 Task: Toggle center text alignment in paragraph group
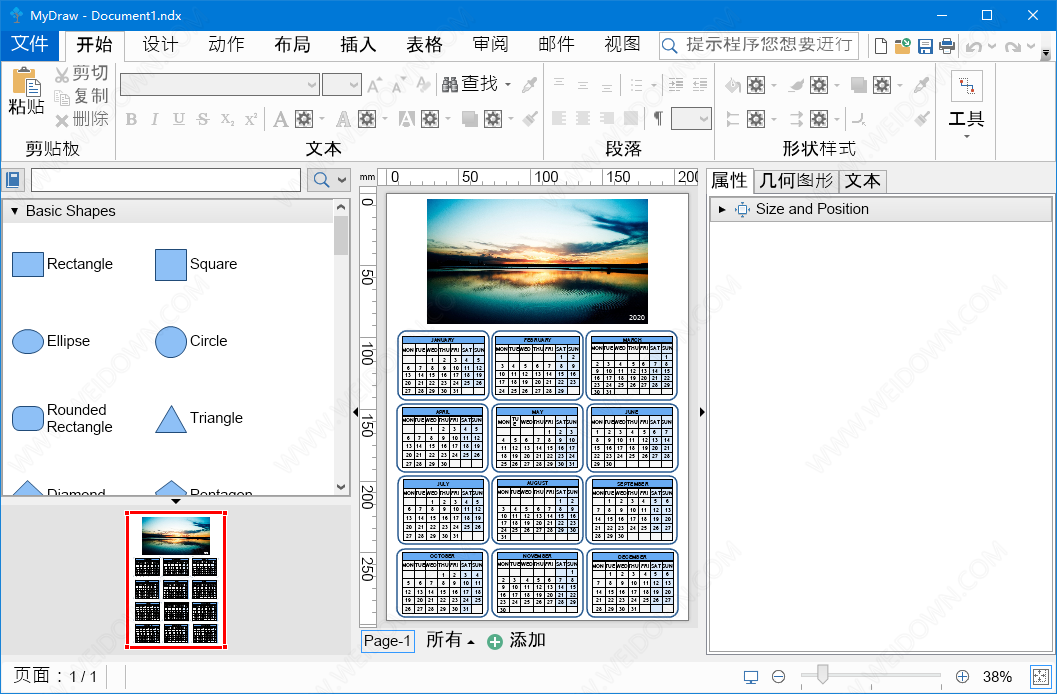583,119
